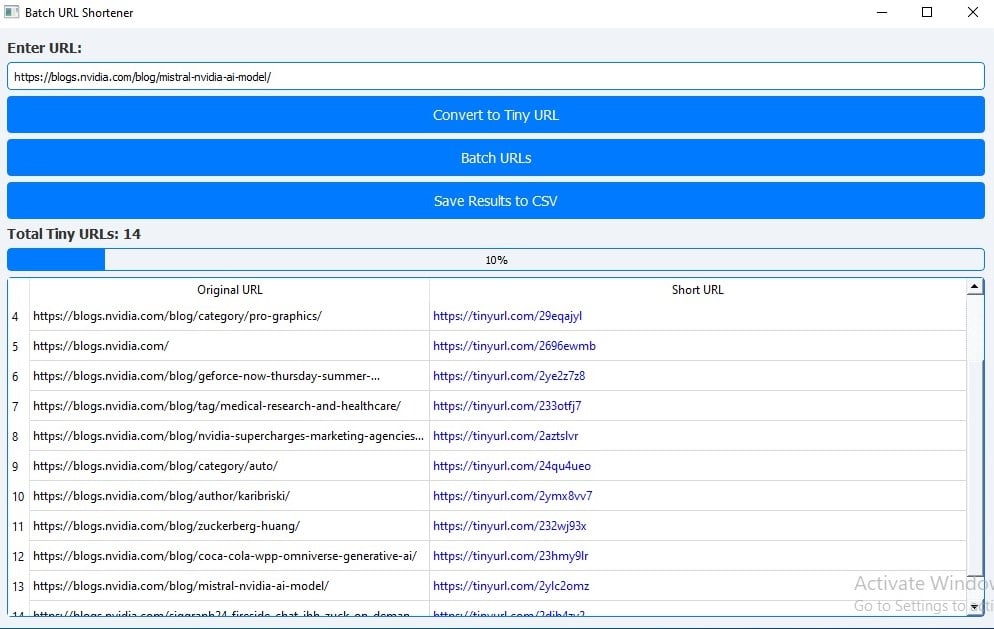Screen dimensions: 994x629
Task: Click the Enter URL: label
Action: pyautogui.click(x=44, y=48)
